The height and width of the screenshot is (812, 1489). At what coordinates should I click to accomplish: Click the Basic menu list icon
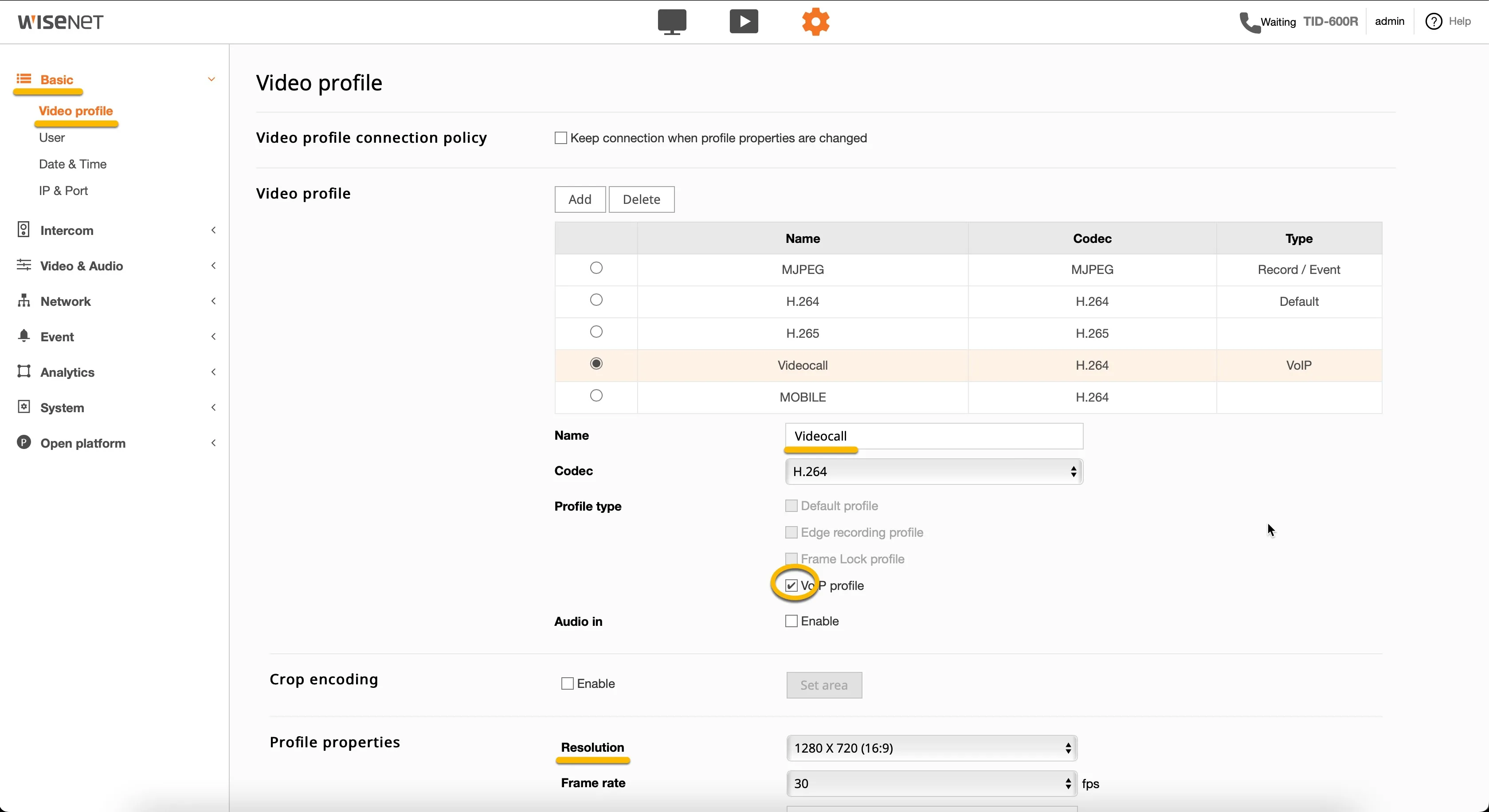tap(24, 78)
